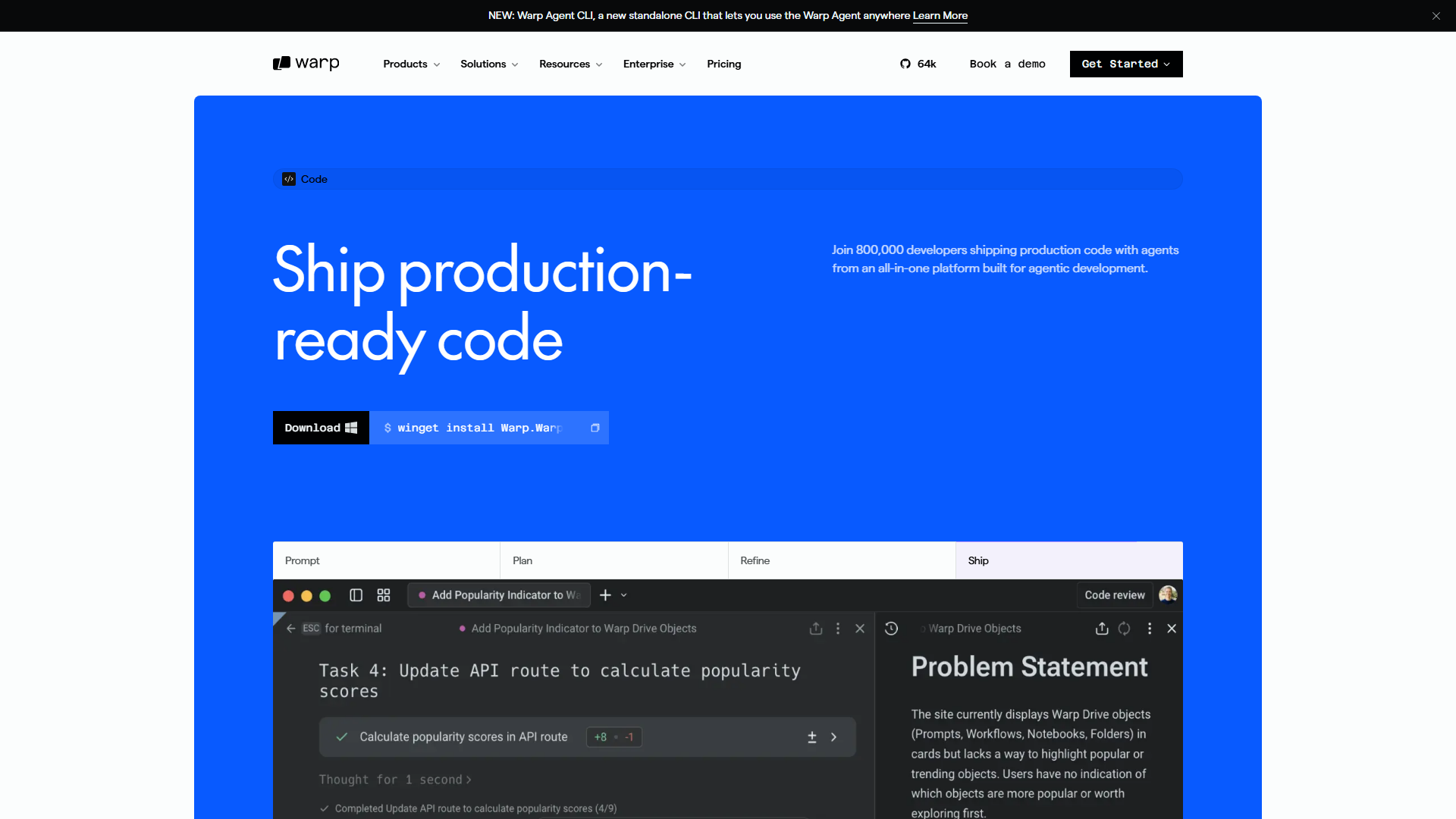Click the yellow minimize dot of Warp window

tap(306, 596)
